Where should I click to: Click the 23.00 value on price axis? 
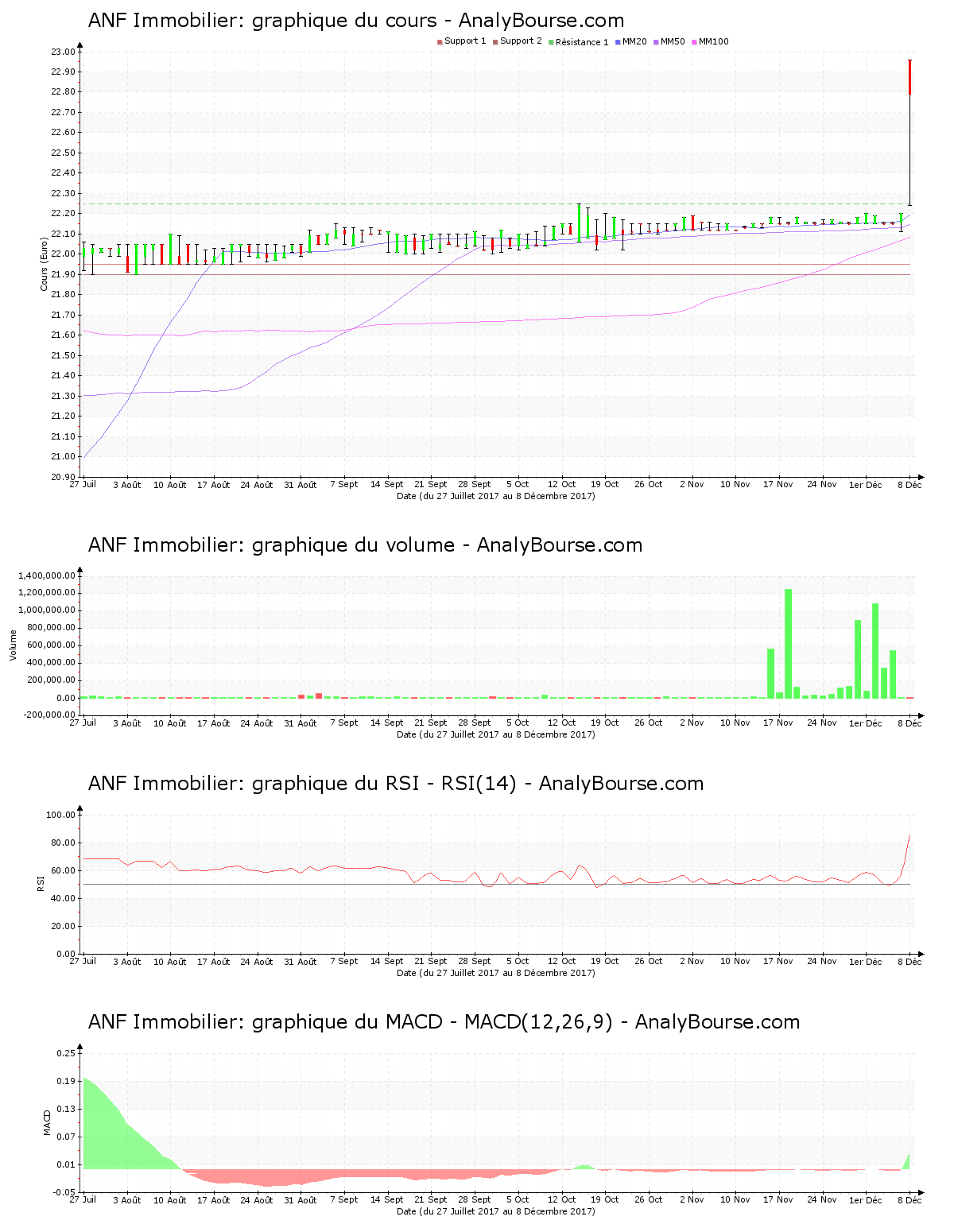coord(63,52)
